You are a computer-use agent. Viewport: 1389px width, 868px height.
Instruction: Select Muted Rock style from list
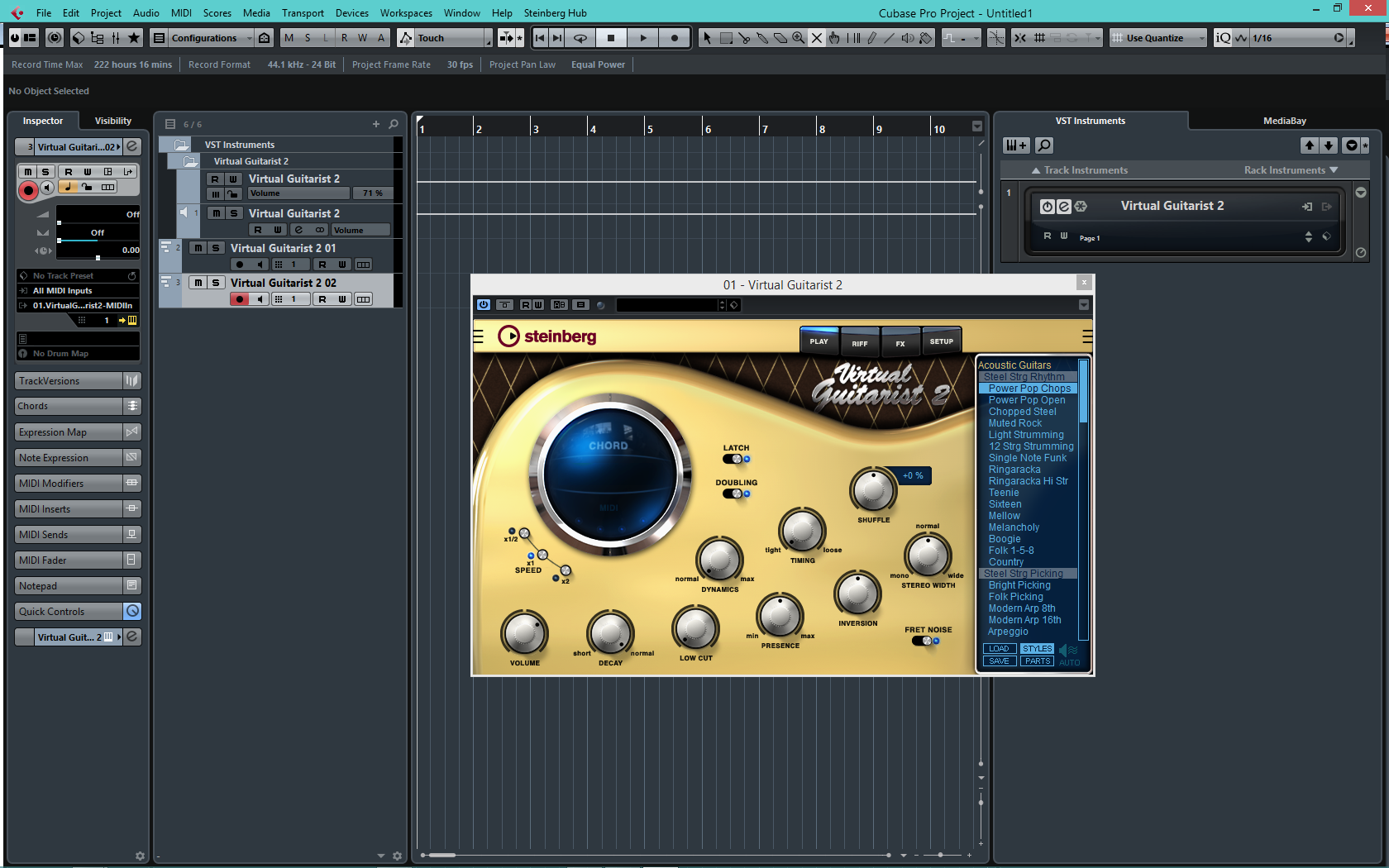[1014, 423]
